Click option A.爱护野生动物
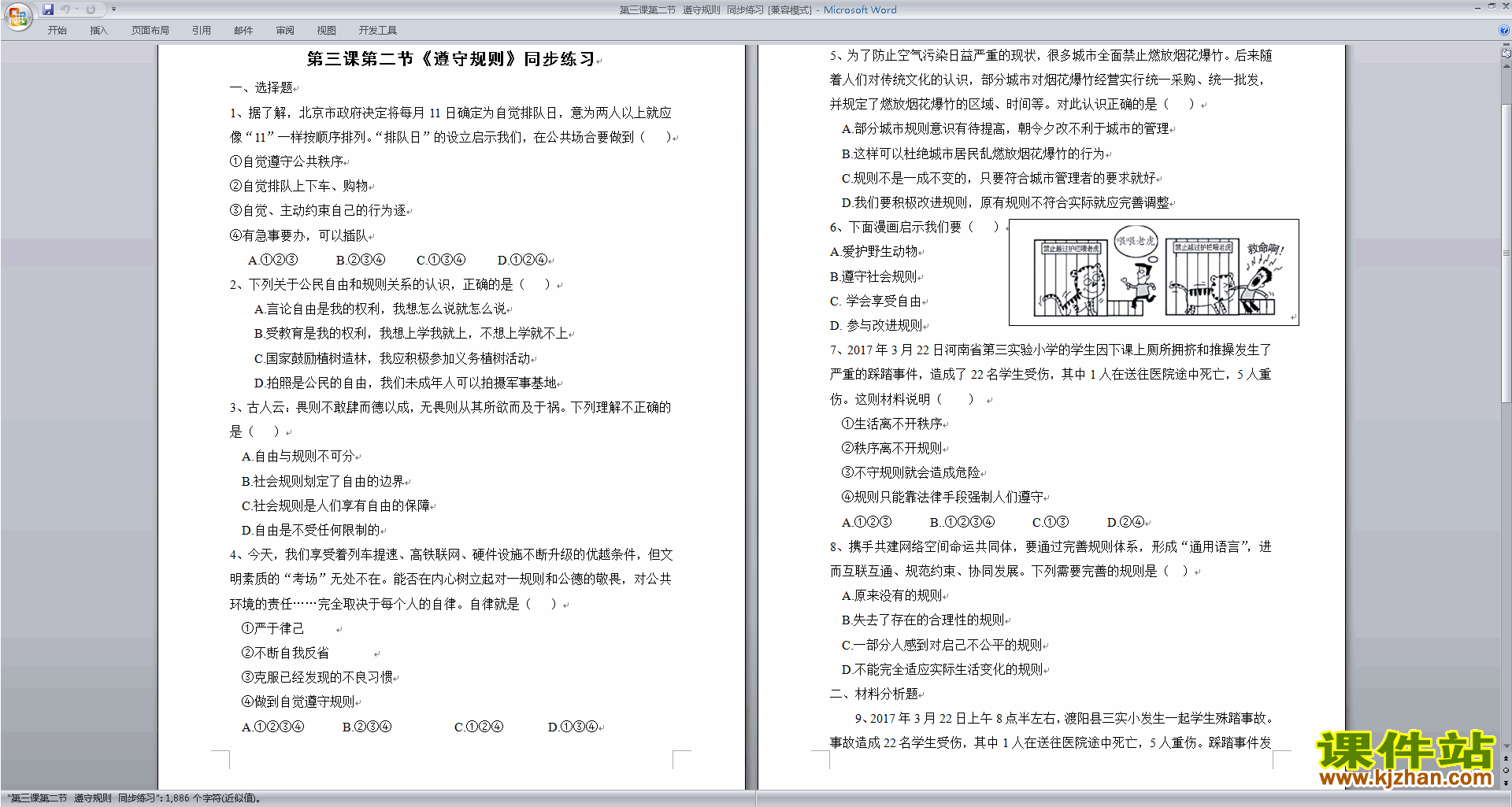The height and width of the screenshot is (807, 1512). point(874,251)
